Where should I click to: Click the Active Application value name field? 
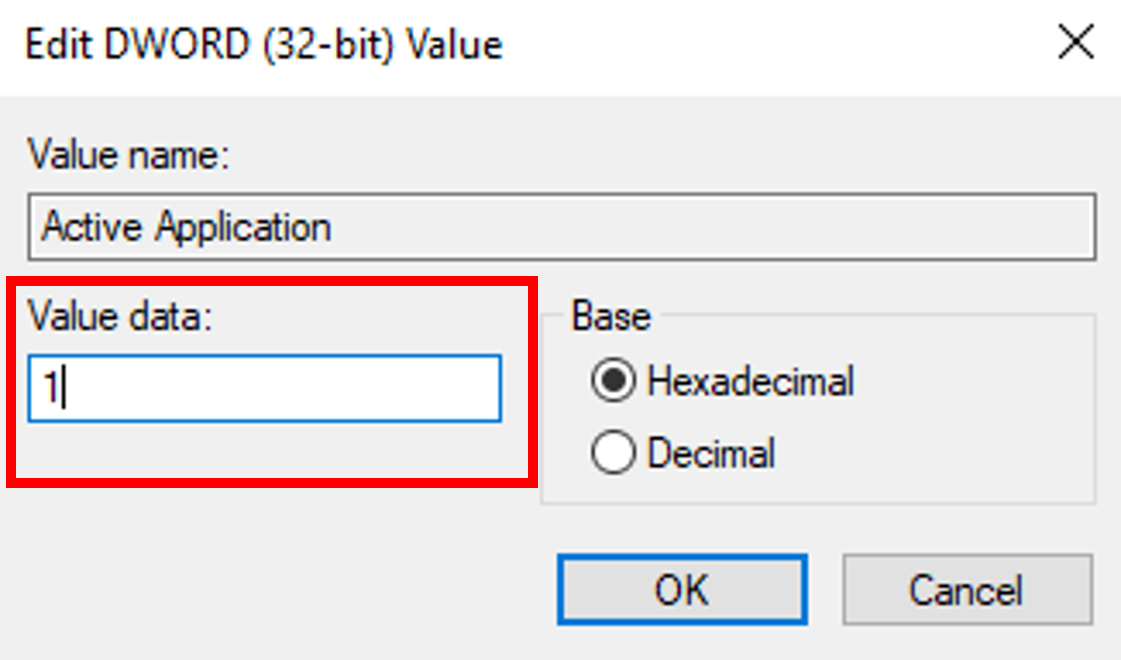560,228
